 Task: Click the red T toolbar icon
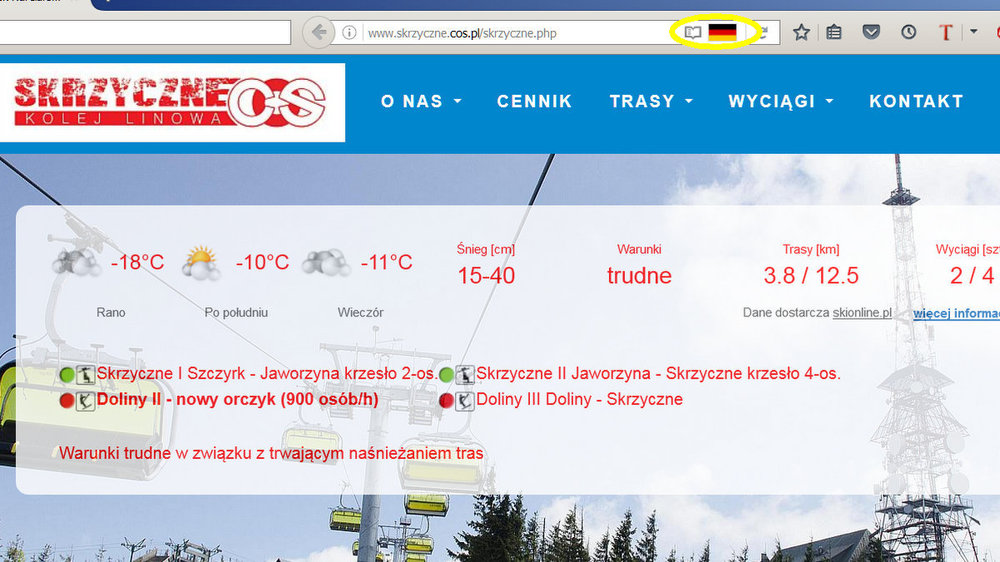pos(946,32)
